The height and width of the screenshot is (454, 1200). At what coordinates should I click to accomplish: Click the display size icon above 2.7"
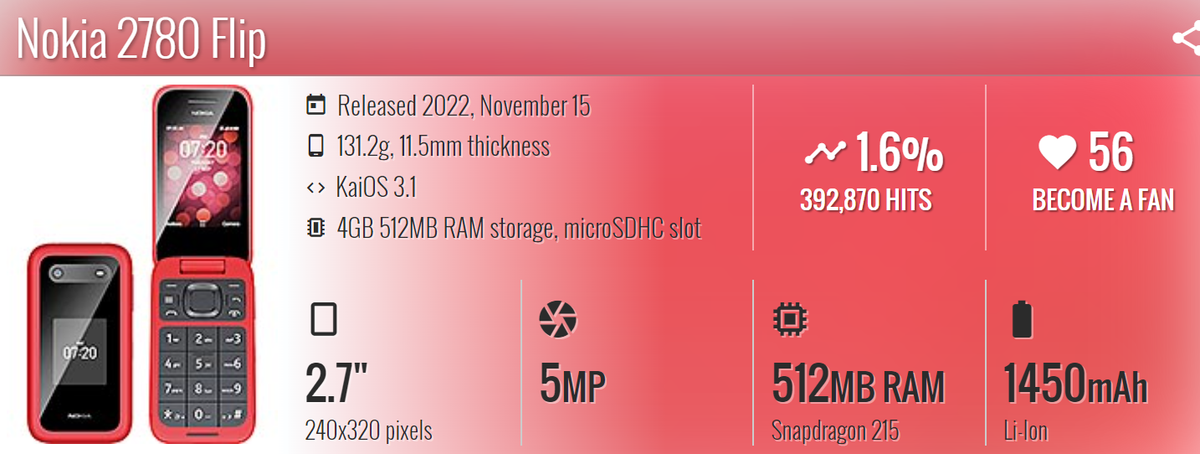(x=324, y=320)
